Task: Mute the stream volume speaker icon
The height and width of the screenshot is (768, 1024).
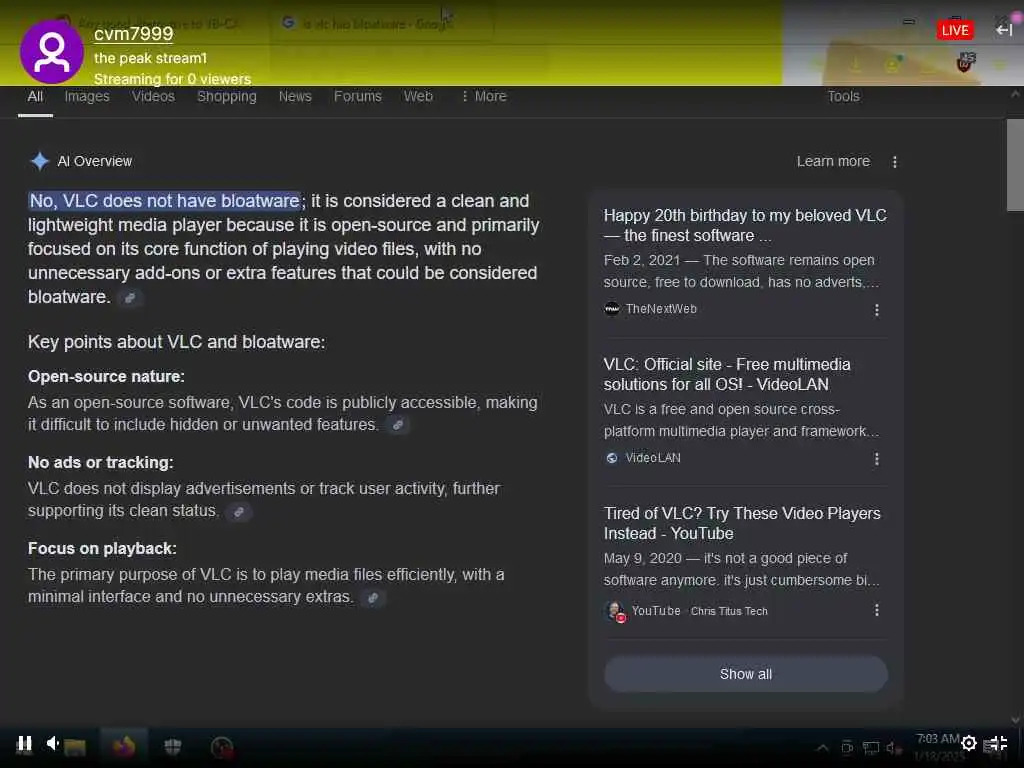Action: click(x=53, y=743)
